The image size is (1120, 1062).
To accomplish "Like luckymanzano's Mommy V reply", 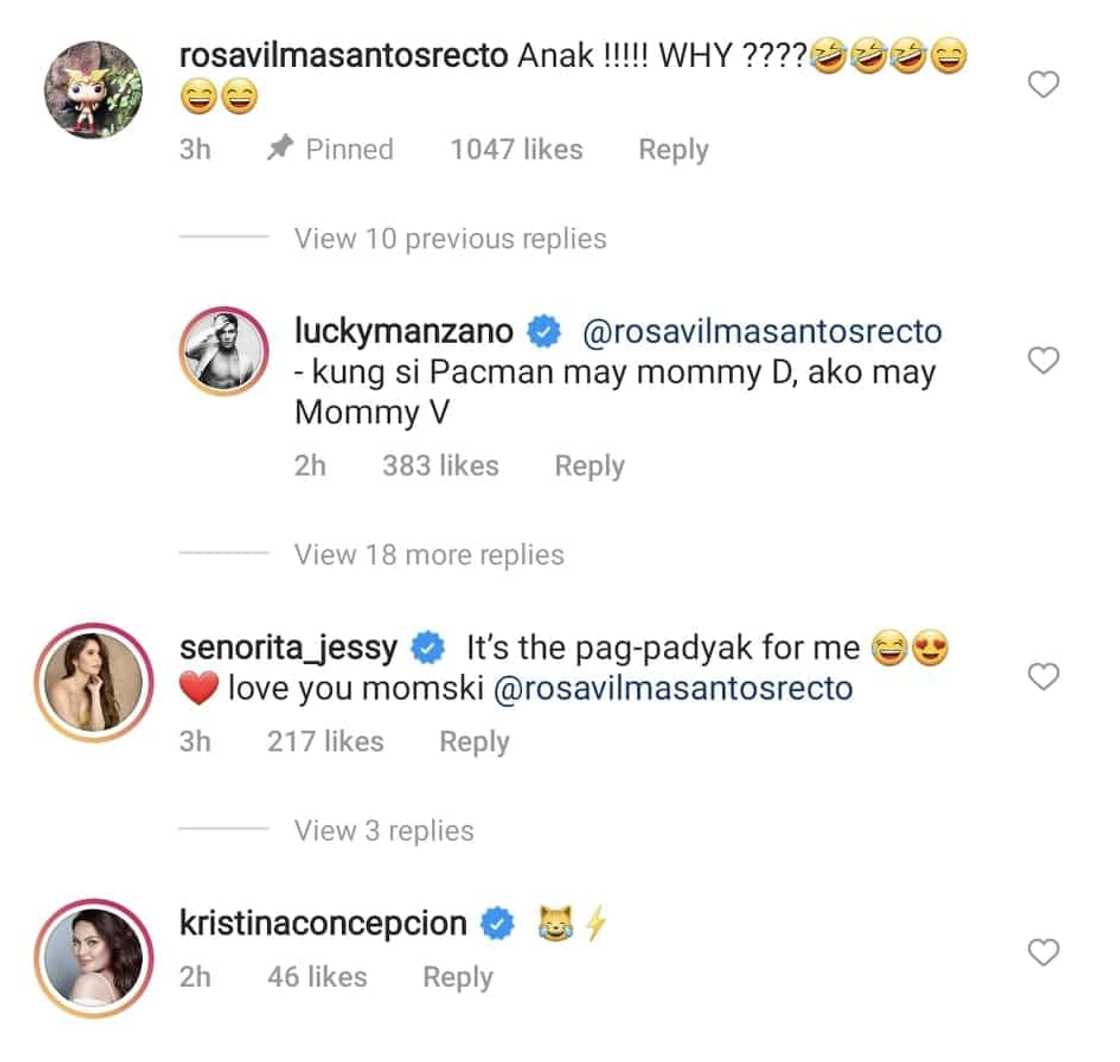I will [x=1043, y=361].
